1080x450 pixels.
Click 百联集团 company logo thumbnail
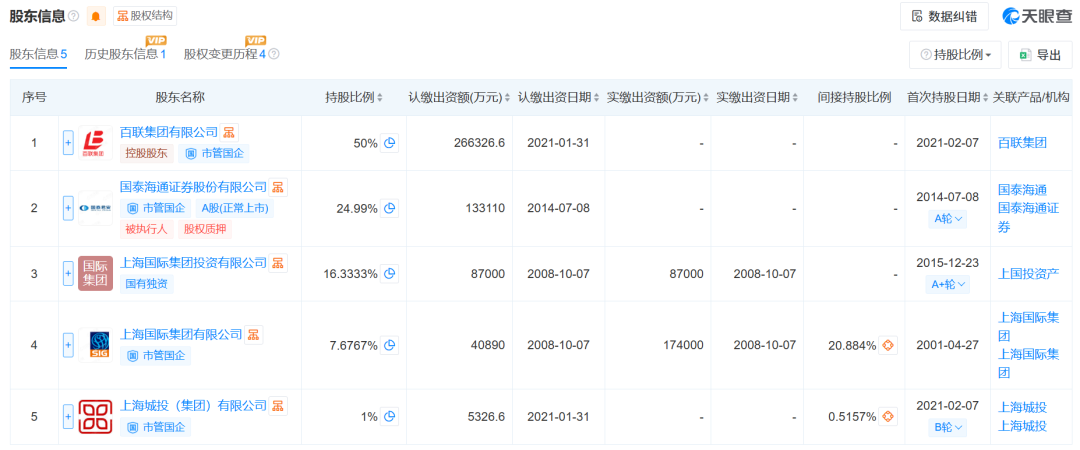click(96, 143)
